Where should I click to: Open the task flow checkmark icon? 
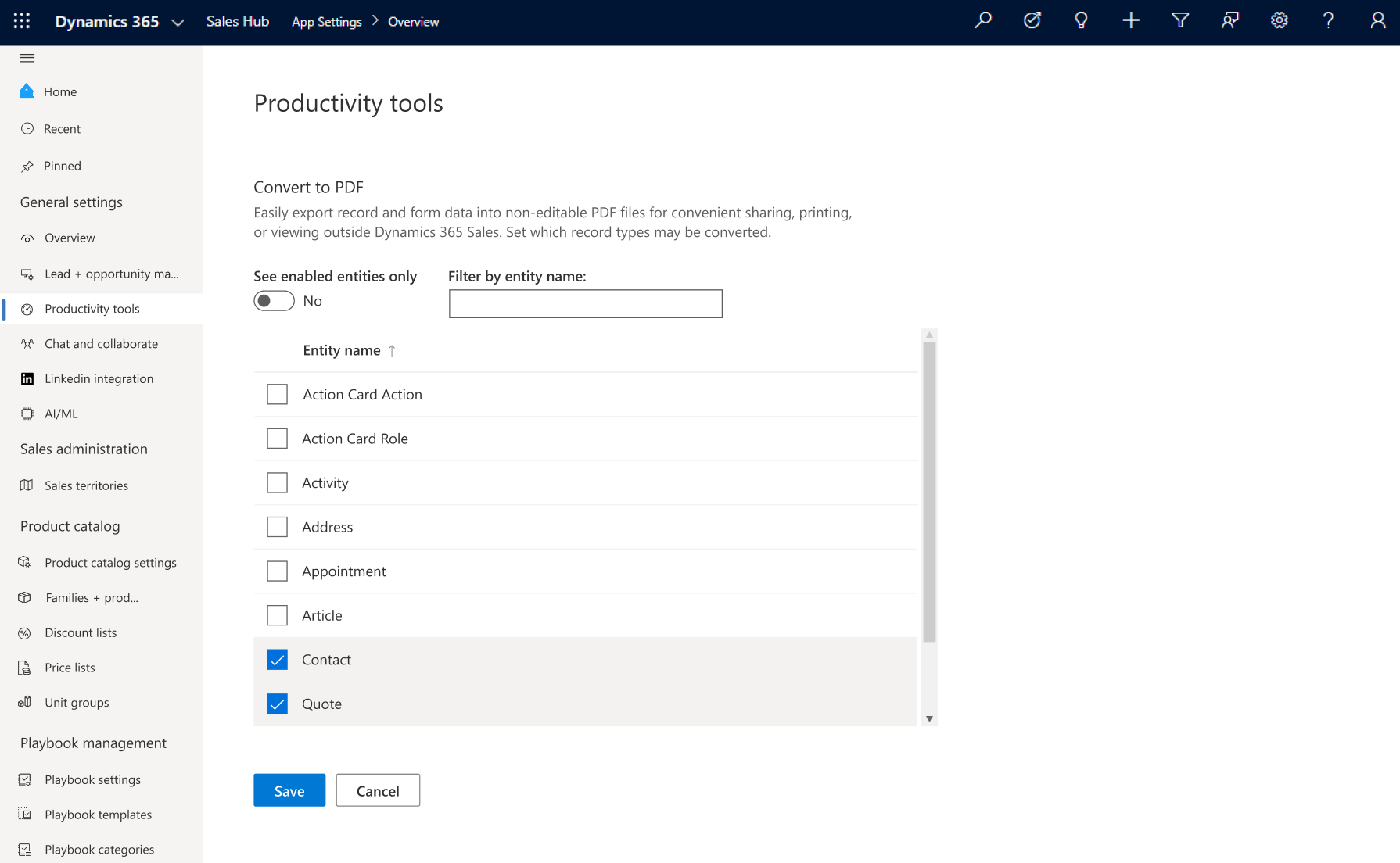1032,20
